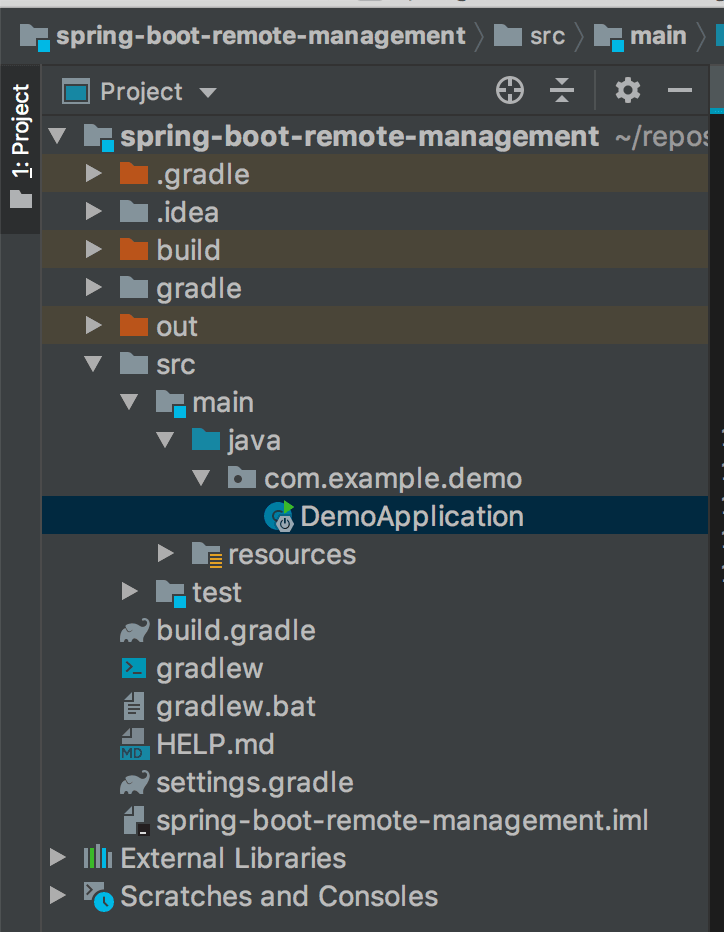The width and height of the screenshot is (724, 932).
Task: Click the Scratches and Consoles icon
Action: [x=98, y=896]
